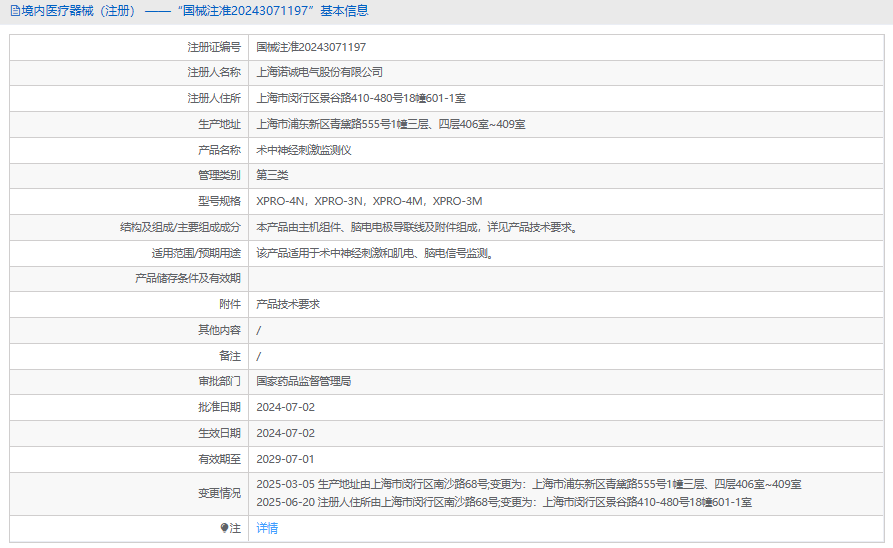Click the bulb icon beside 注 label

pyautogui.click(x=224, y=528)
